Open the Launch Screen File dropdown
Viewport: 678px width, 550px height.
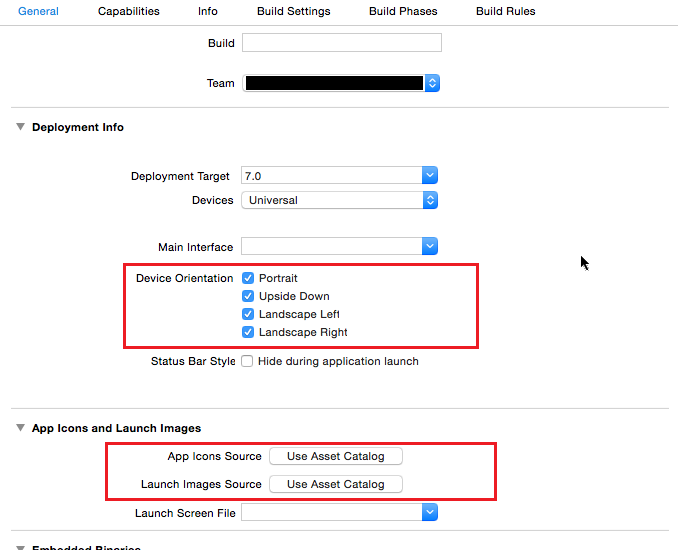coord(339,512)
